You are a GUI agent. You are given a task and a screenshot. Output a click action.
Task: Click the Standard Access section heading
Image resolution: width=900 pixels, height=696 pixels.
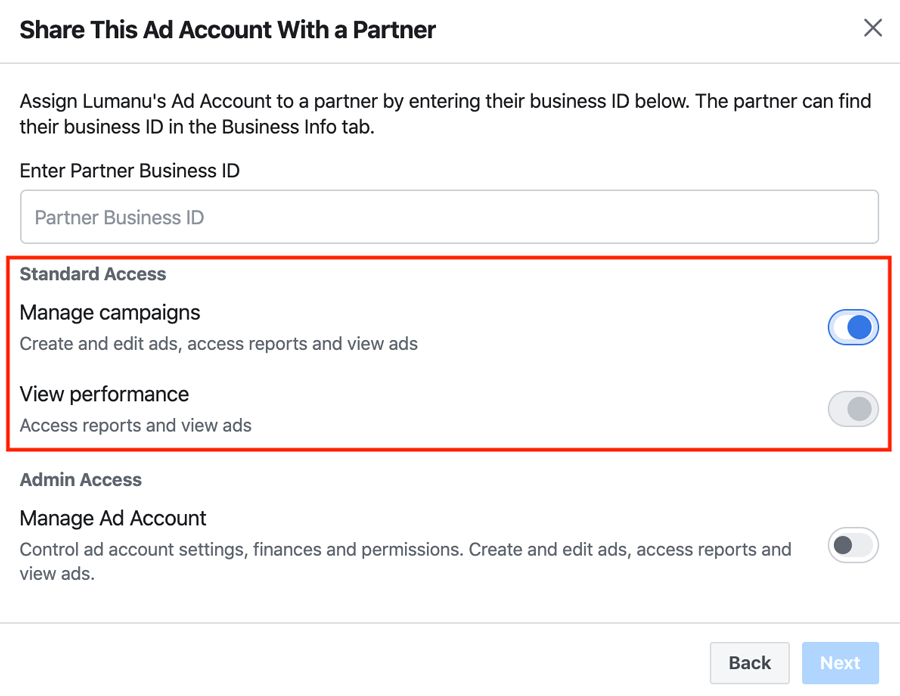click(93, 274)
